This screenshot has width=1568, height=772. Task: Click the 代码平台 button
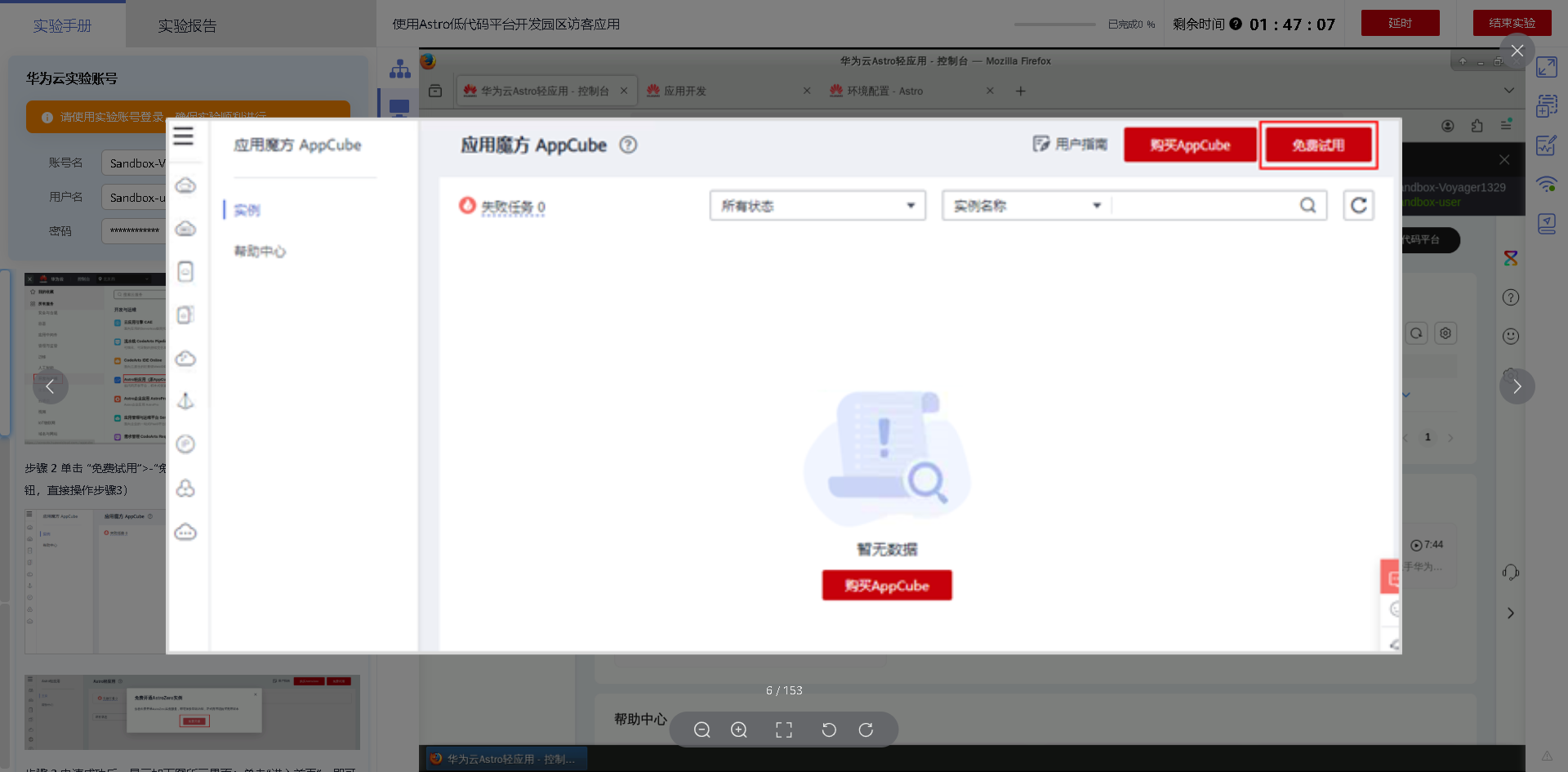click(x=1429, y=239)
